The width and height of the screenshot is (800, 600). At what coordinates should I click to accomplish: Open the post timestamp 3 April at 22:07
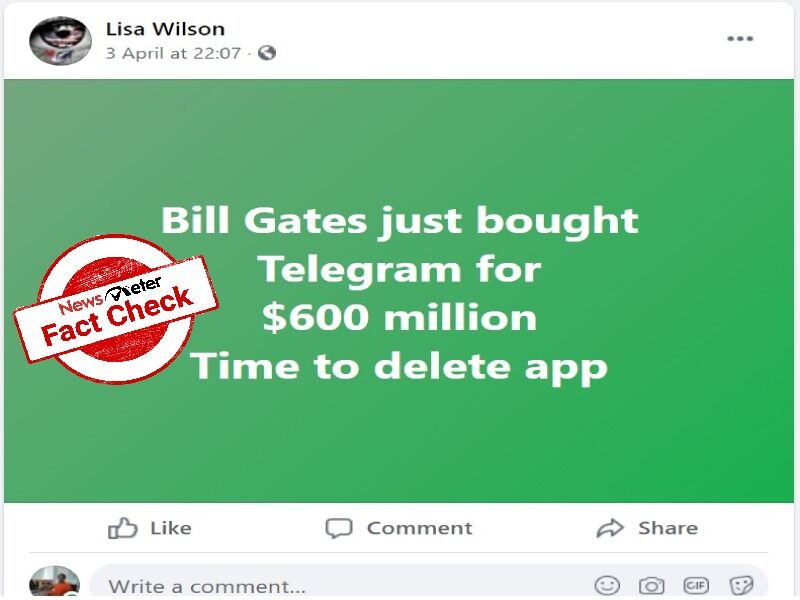click(x=173, y=53)
